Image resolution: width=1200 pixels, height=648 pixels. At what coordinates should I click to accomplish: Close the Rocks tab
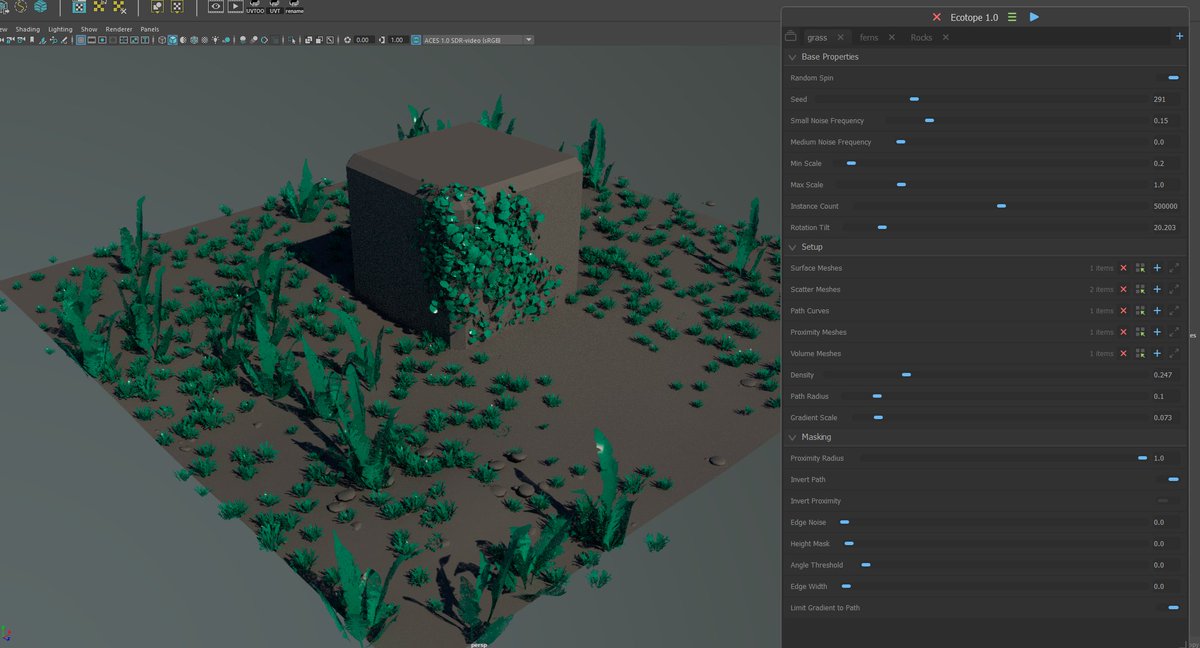click(945, 37)
